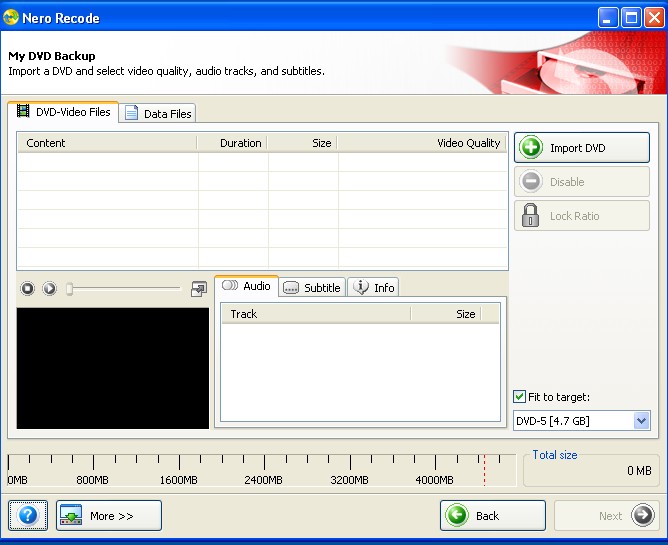Toggle the Fit to target checkbox
This screenshot has height=545, width=668.
519,397
